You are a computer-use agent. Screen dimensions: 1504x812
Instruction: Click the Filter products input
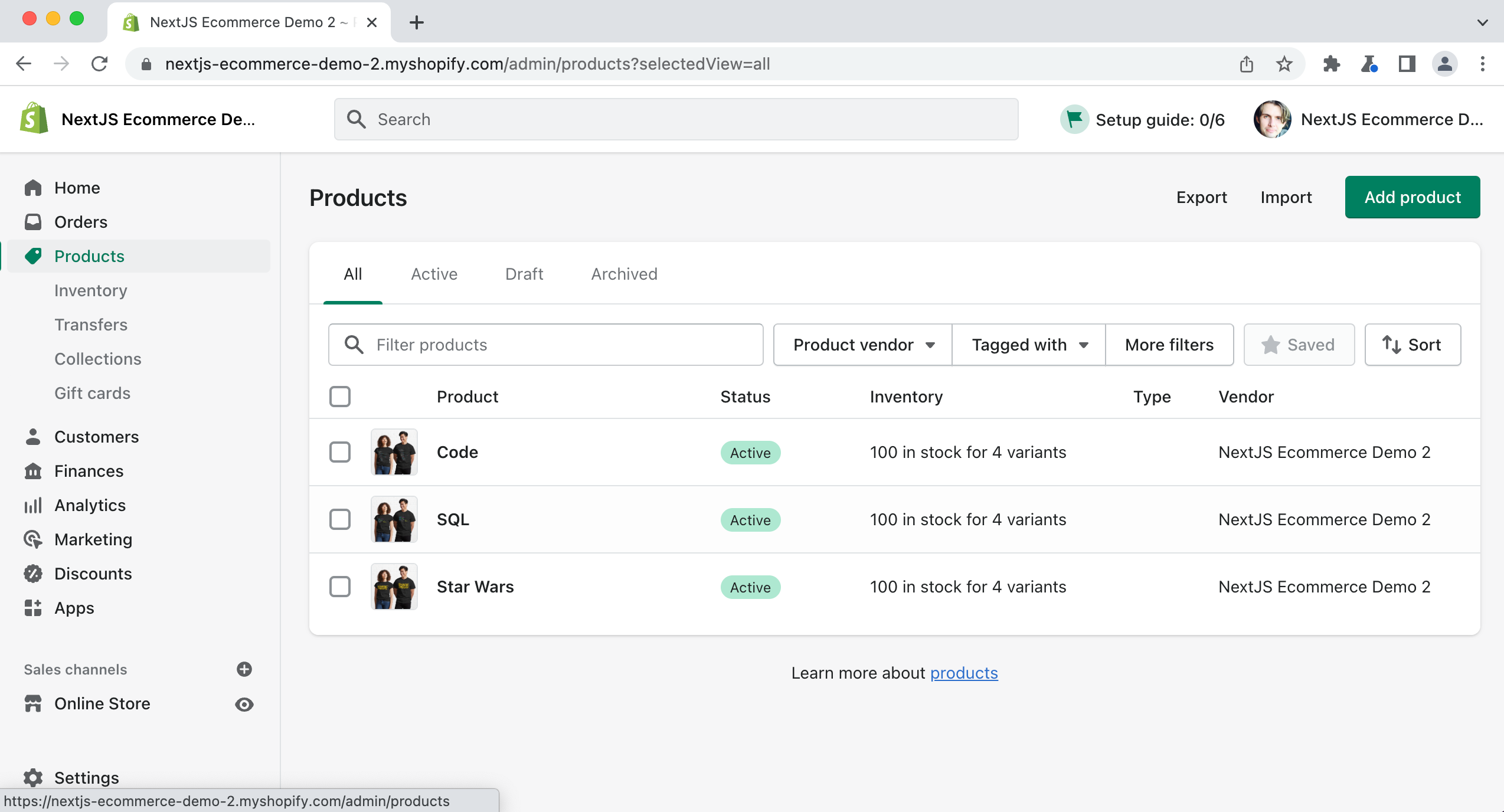(x=545, y=345)
